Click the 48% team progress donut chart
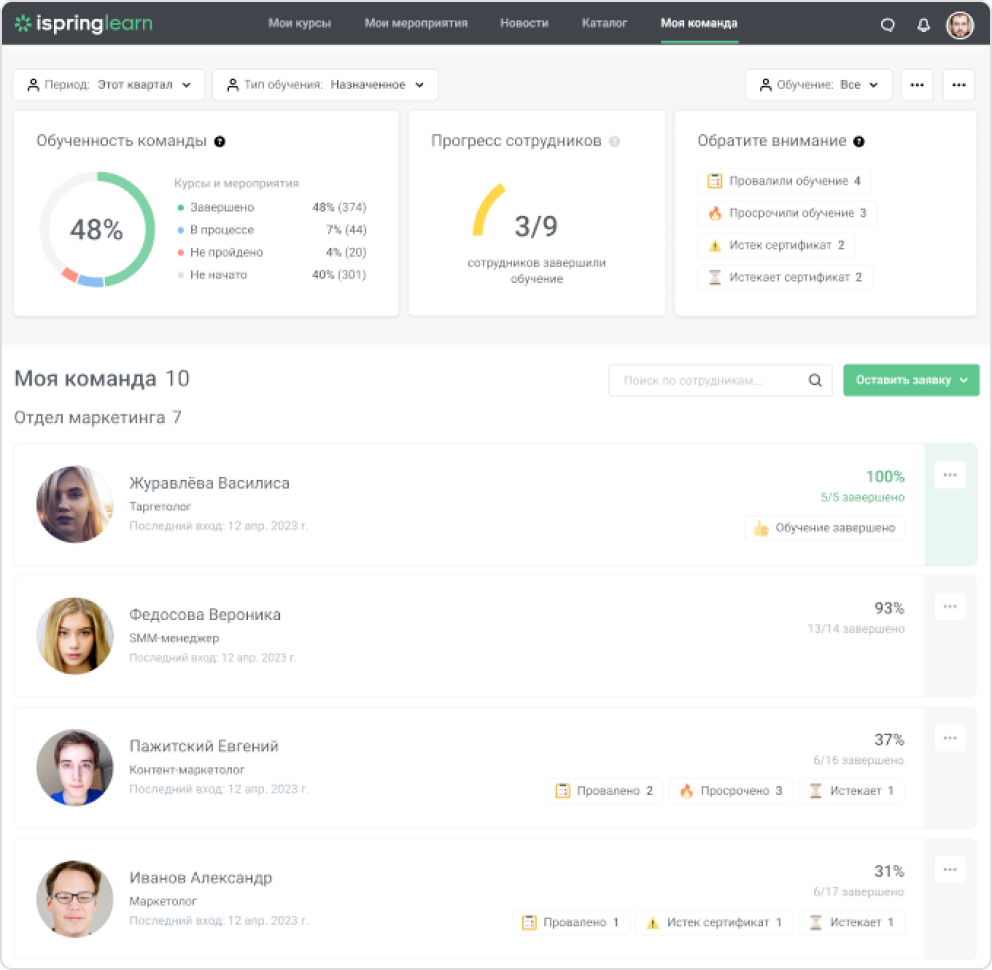 [97, 230]
